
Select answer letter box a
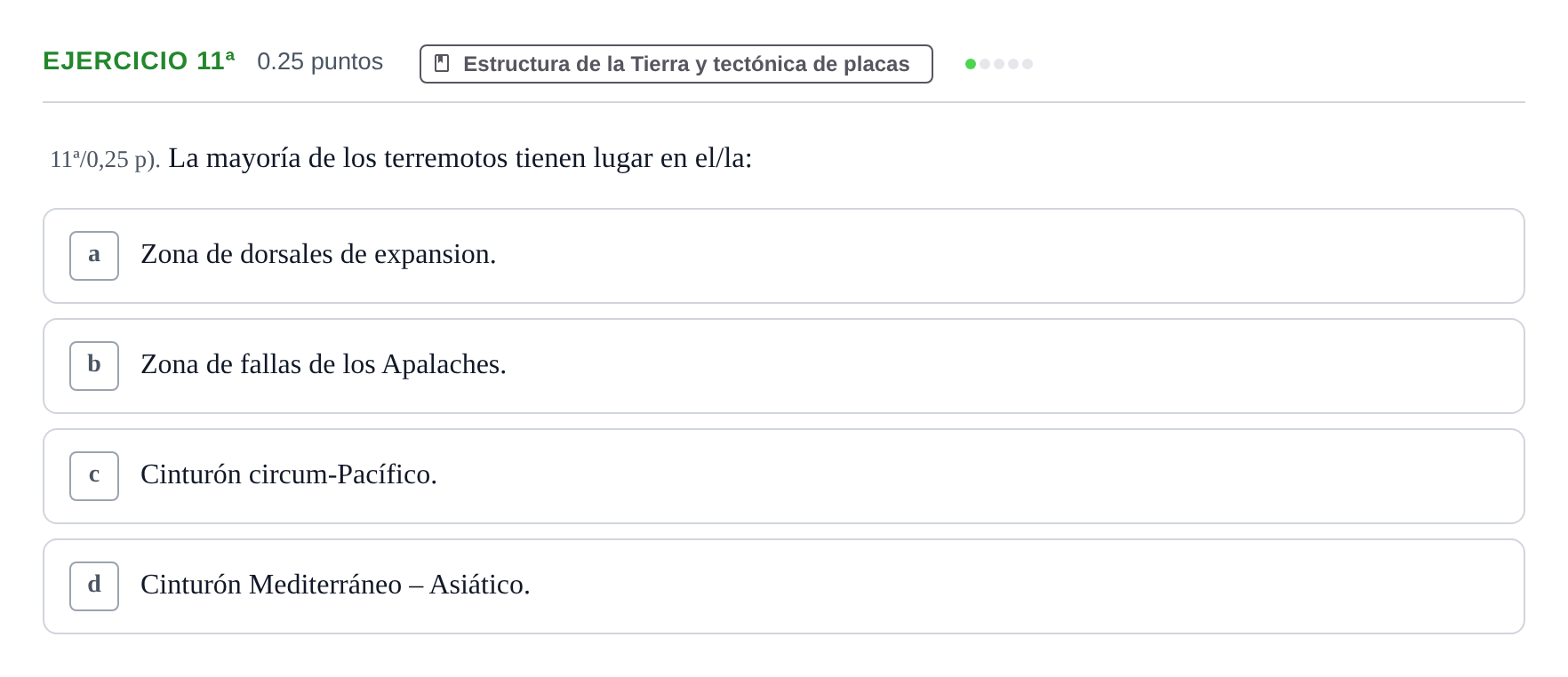tap(94, 256)
